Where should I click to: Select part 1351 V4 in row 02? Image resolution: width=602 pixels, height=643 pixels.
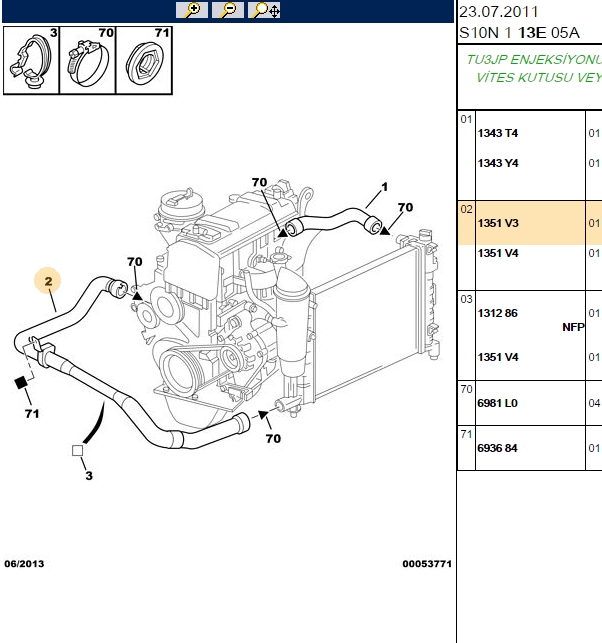click(x=497, y=253)
